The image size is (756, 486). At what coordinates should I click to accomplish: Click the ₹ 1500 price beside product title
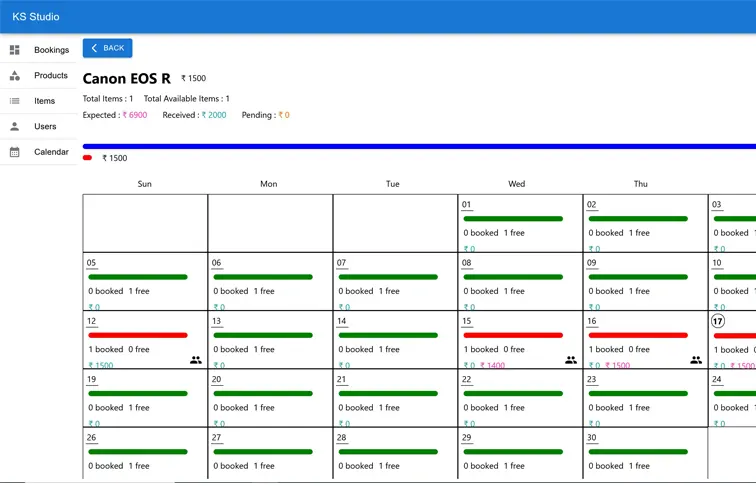tap(193, 78)
